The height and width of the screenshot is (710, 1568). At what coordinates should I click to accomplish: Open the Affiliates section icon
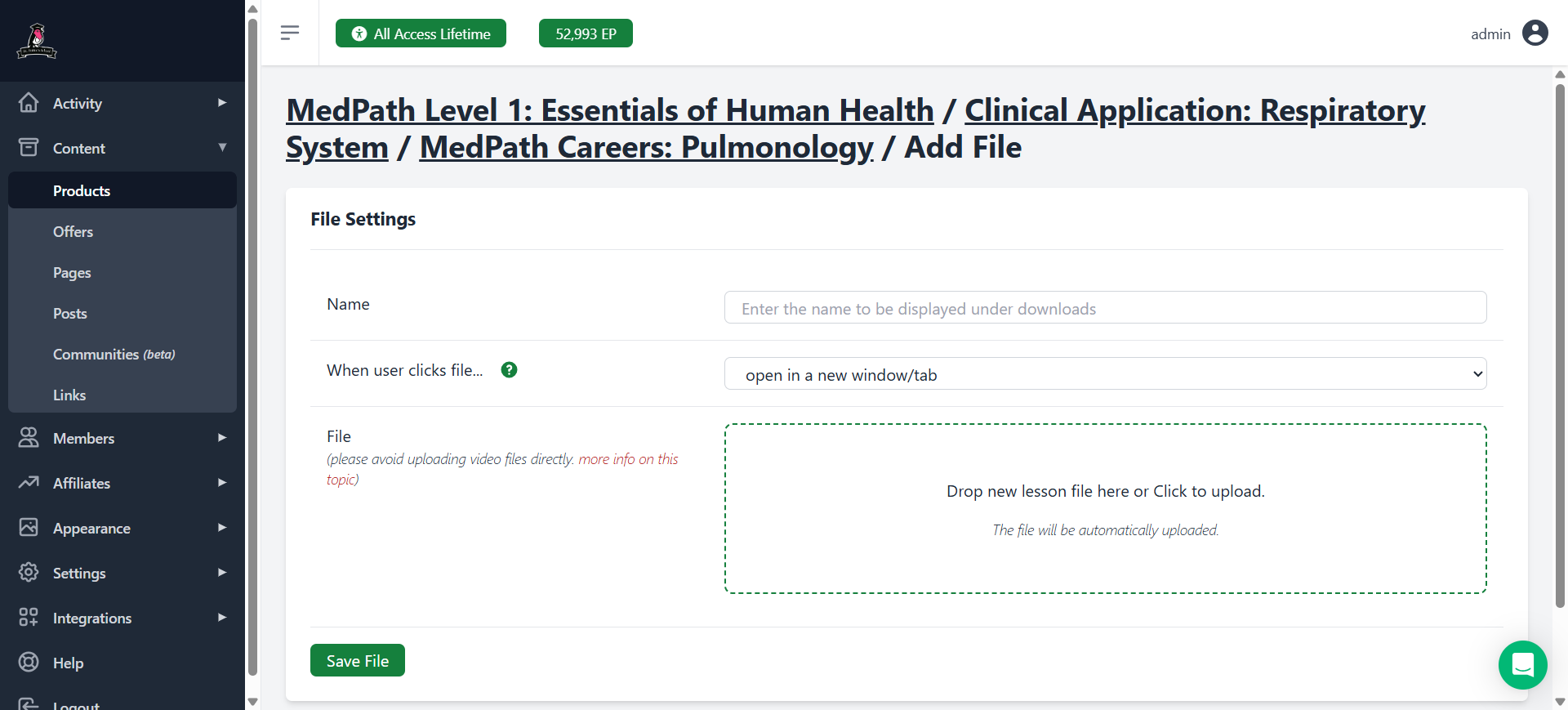point(29,483)
